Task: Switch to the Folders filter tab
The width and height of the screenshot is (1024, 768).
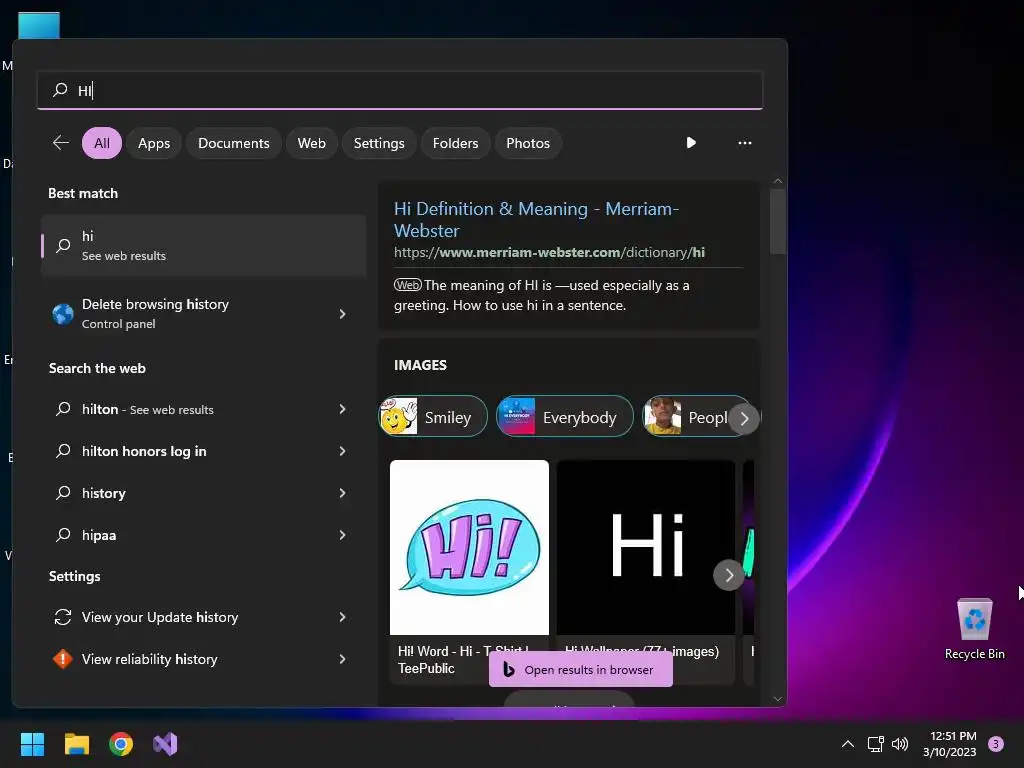Action: coord(455,143)
